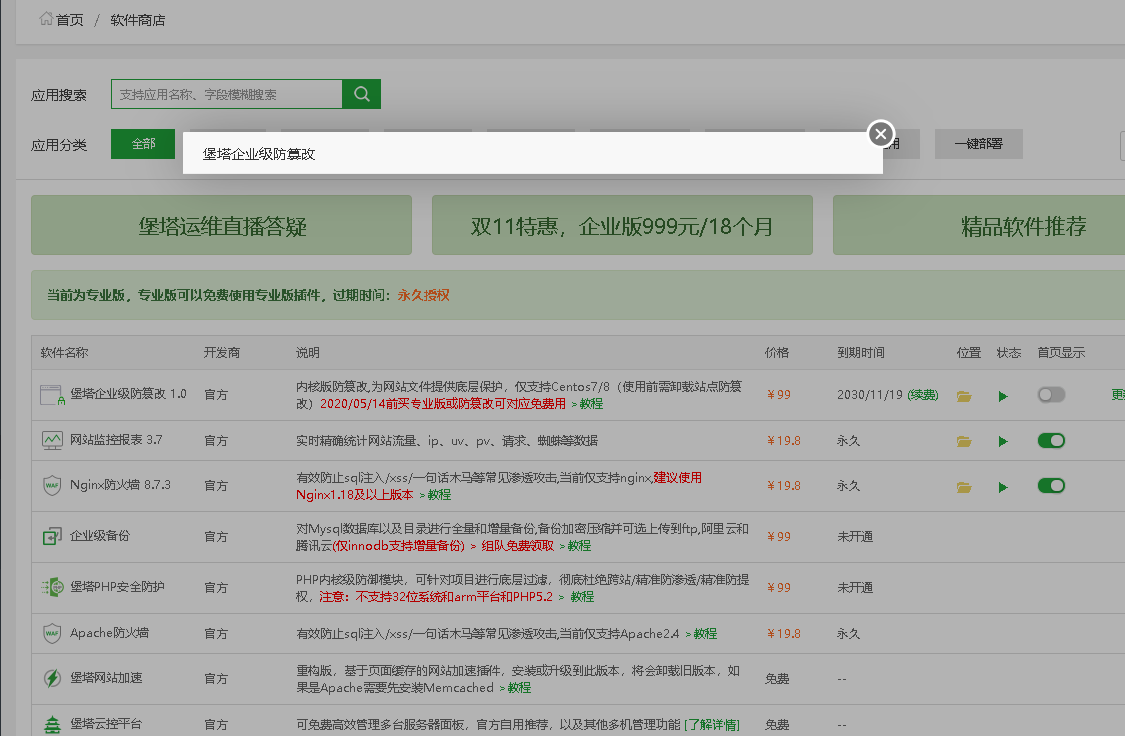Click the 堡塔PHP安全防护 row icon

(x=52, y=587)
